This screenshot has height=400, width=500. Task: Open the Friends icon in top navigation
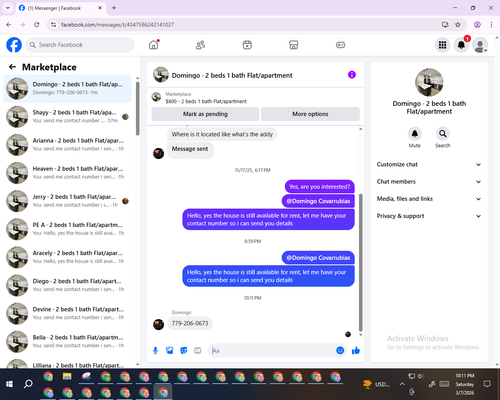click(x=200, y=45)
